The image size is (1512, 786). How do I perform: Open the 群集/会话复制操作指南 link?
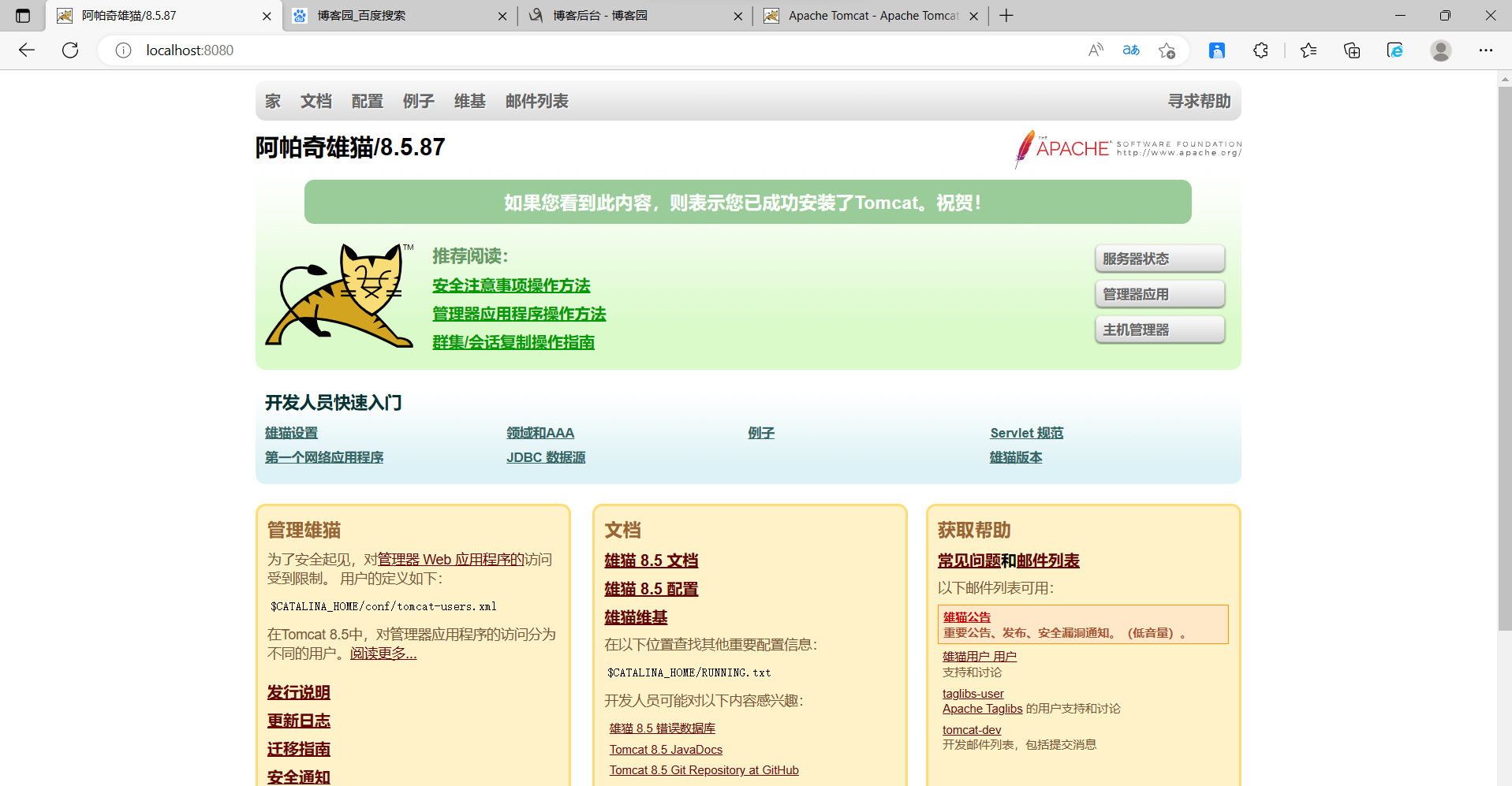(513, 342)
